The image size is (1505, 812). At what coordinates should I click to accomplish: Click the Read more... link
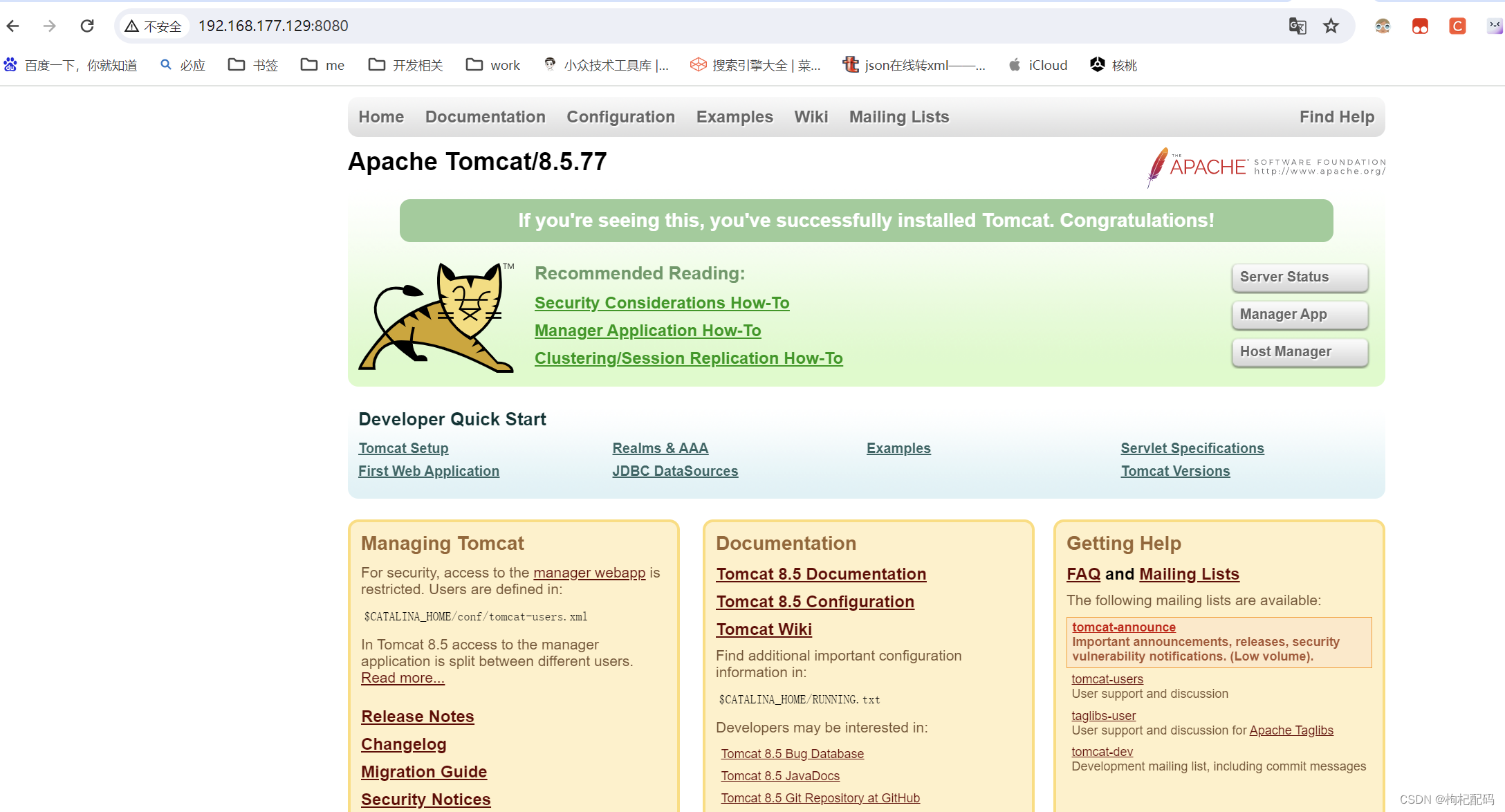(403, 678)
